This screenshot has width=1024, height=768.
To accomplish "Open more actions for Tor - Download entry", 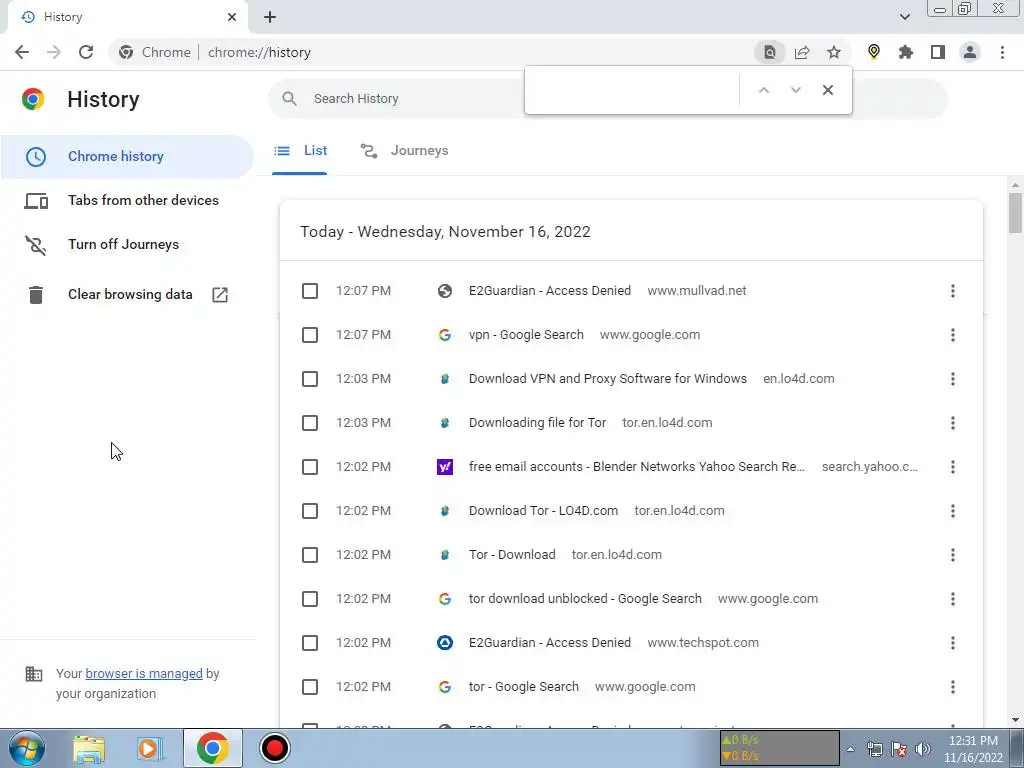I will 953,555.
